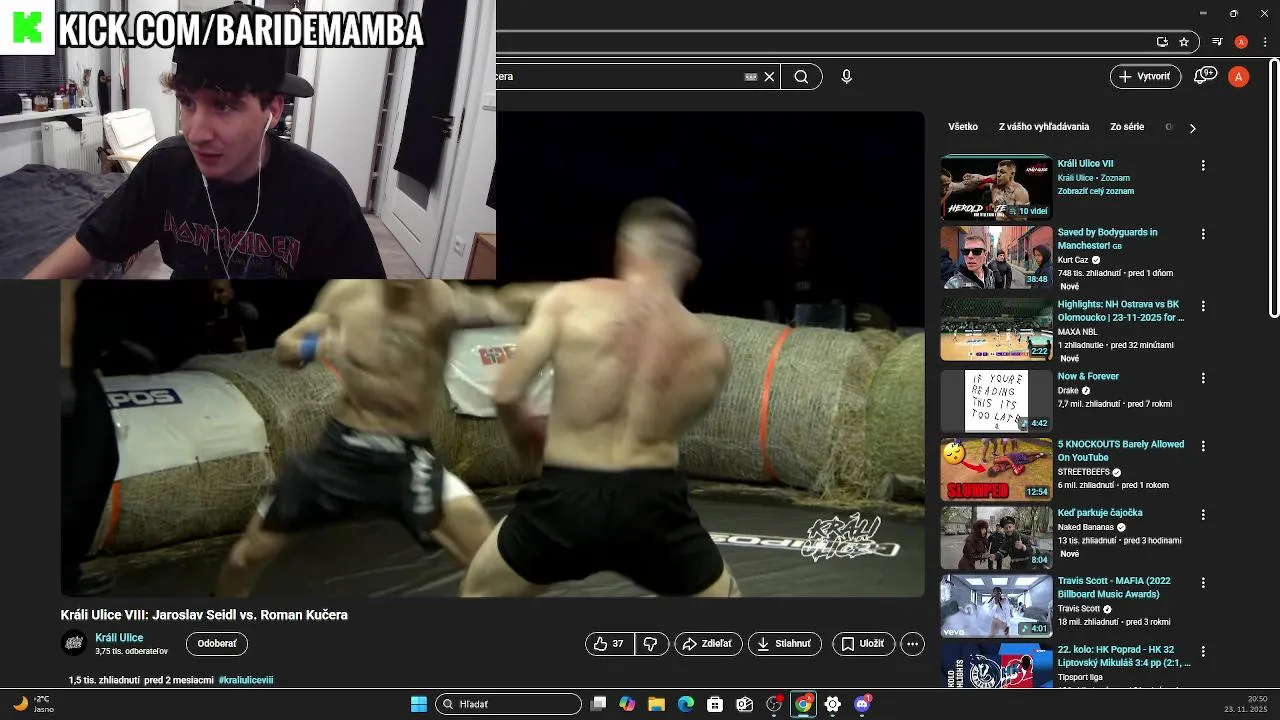Share the video with Zdieľať
The image size is (1280, 720).
click(708, 644)
